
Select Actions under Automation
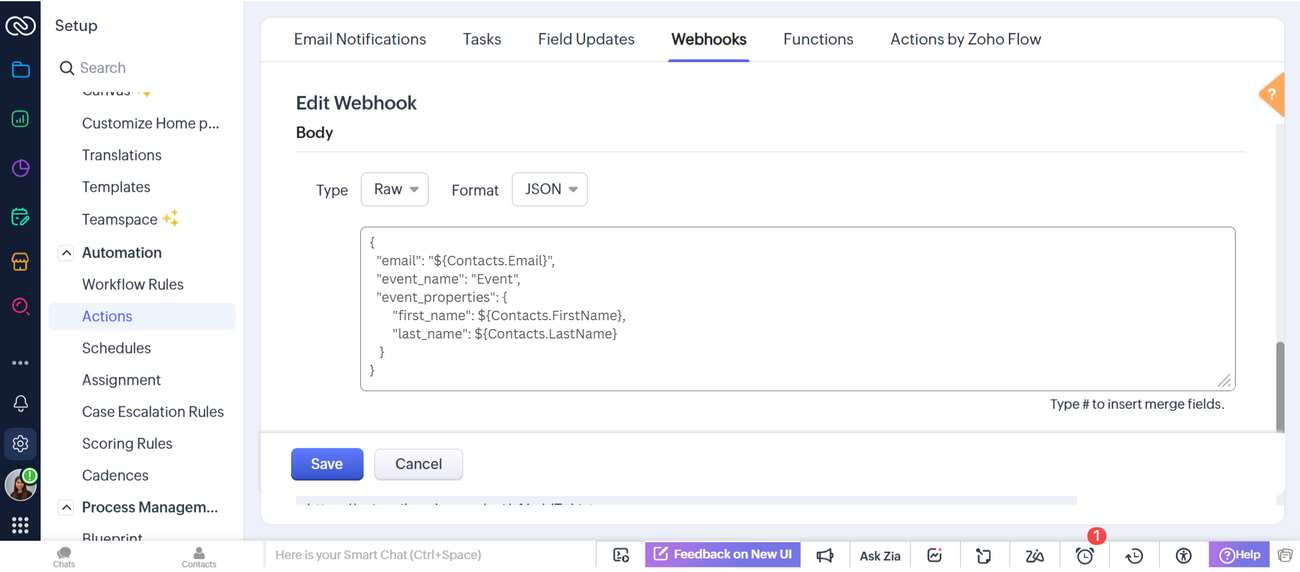coord(142,316)
